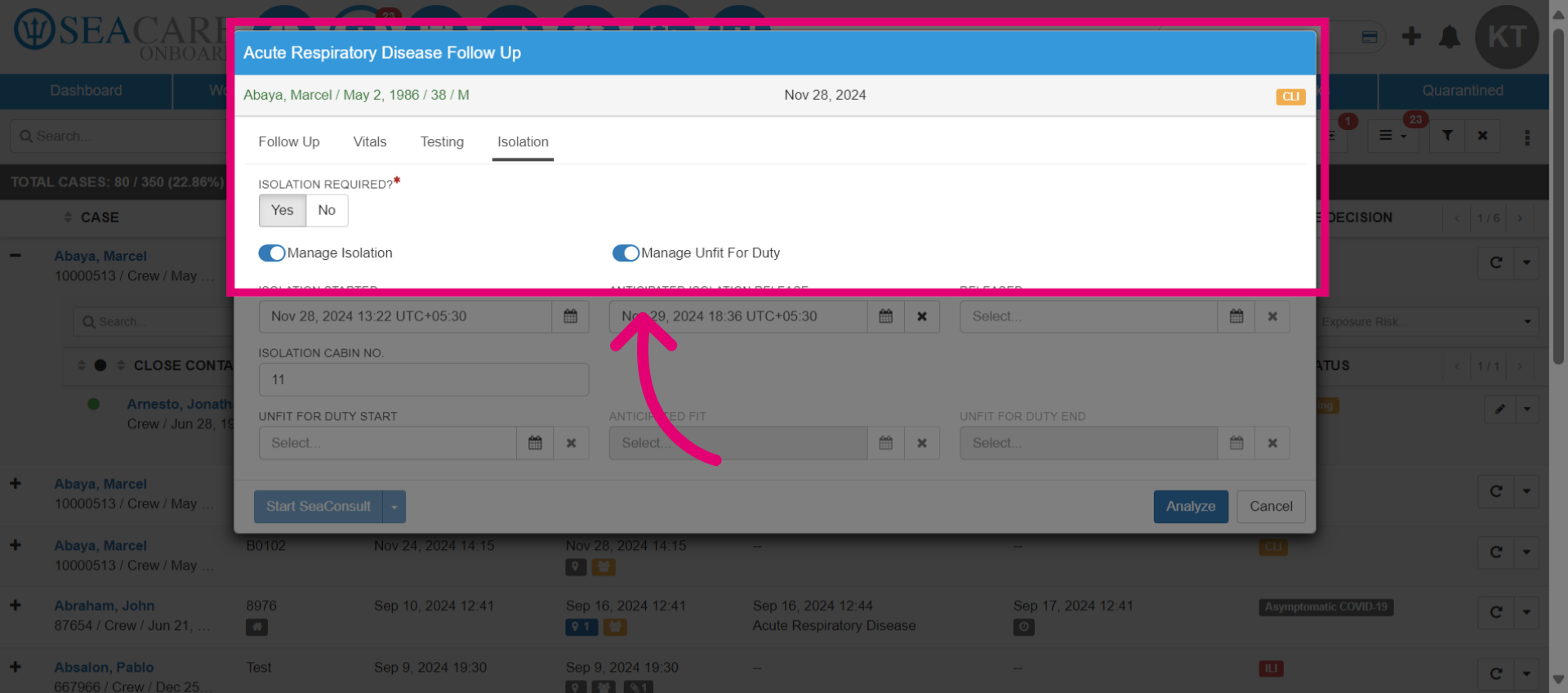Click the Start SeaConsult button
This screenshot has height=693, width=1568.
coord(318,507)
